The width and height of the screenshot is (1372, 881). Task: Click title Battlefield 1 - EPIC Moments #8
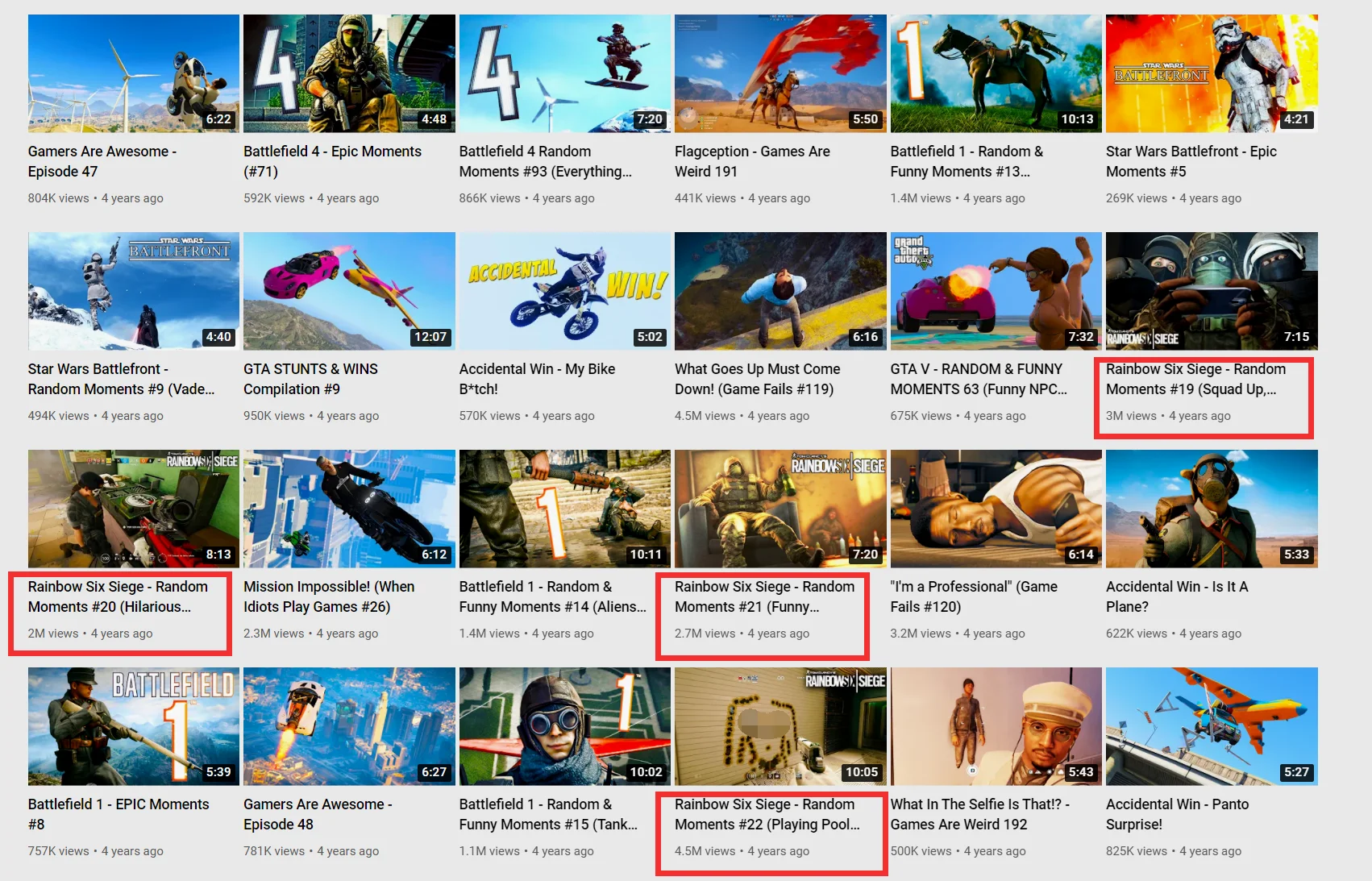coord(118,814)
